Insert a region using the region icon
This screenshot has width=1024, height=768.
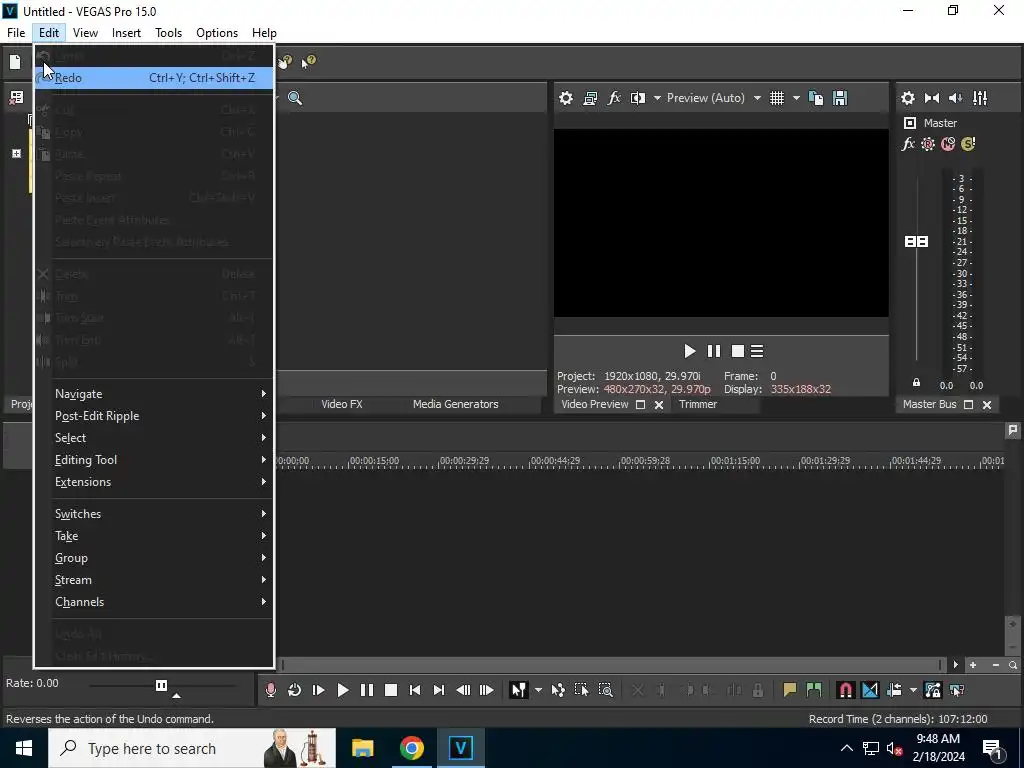(814, 690)
